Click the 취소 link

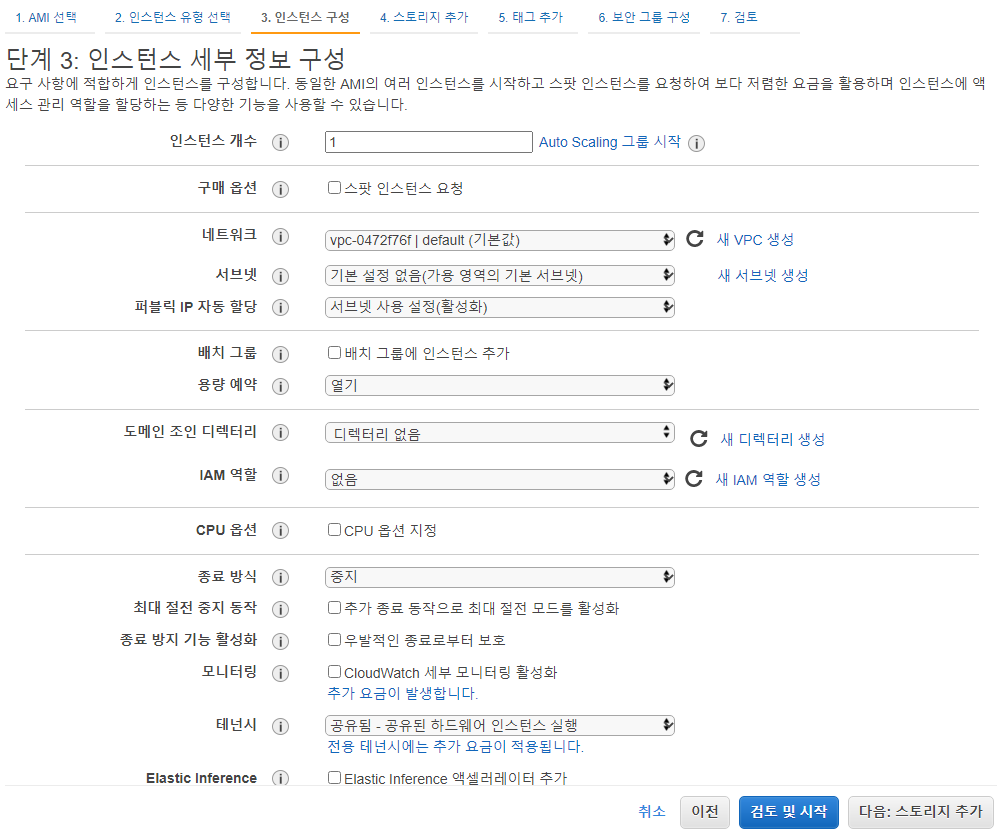click(x=652, y=811)
